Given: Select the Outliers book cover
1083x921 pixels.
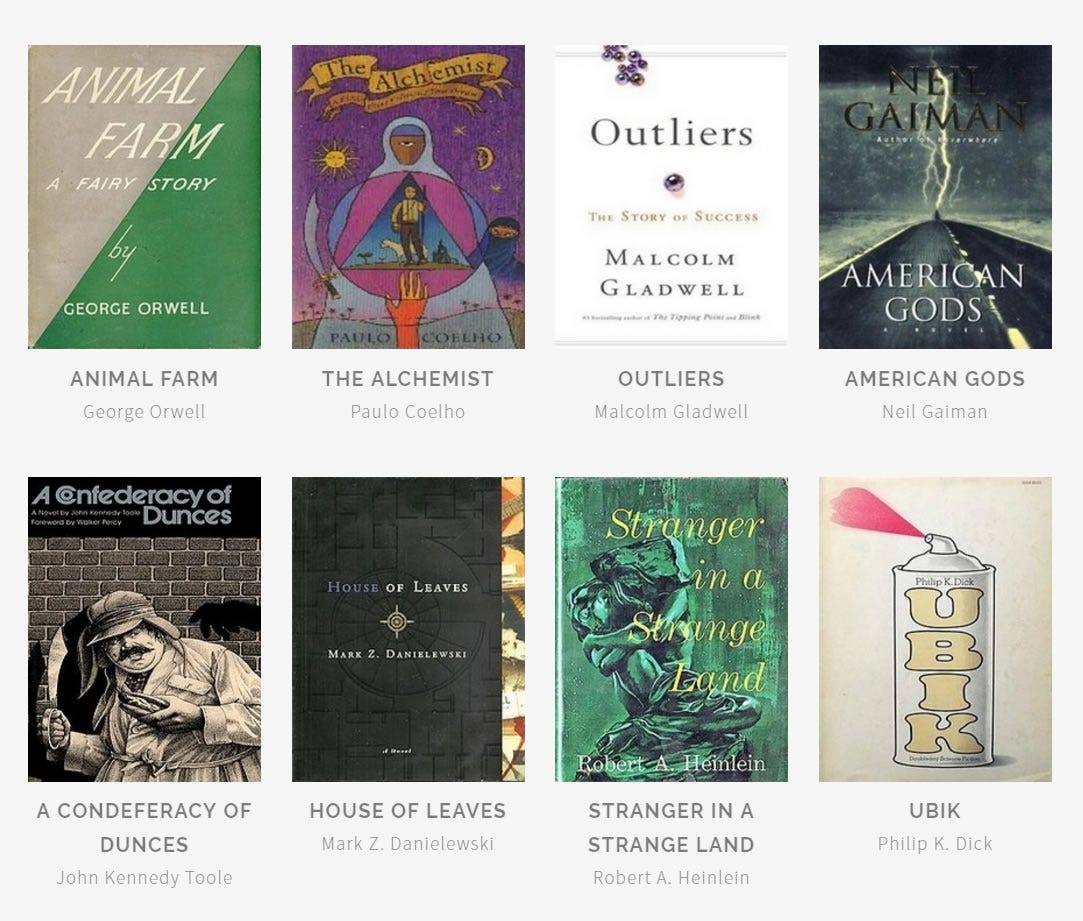Looking at the screenshot, I should point(671,197).
